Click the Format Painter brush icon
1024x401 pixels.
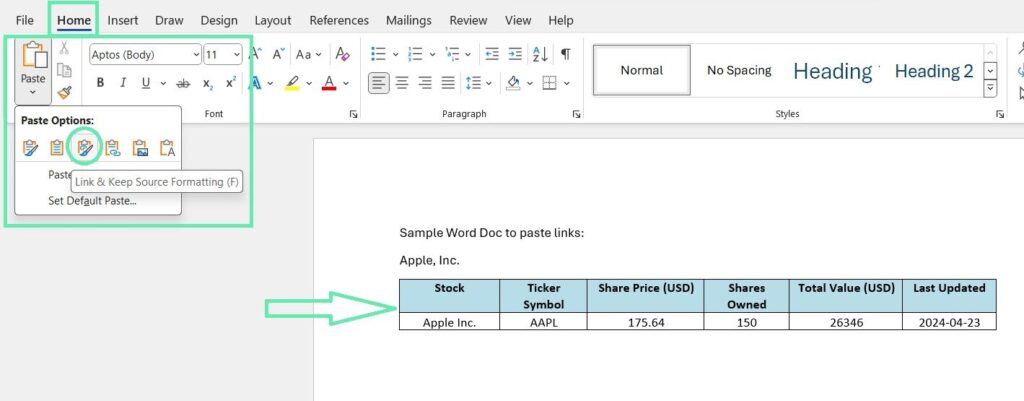(64, 92)
